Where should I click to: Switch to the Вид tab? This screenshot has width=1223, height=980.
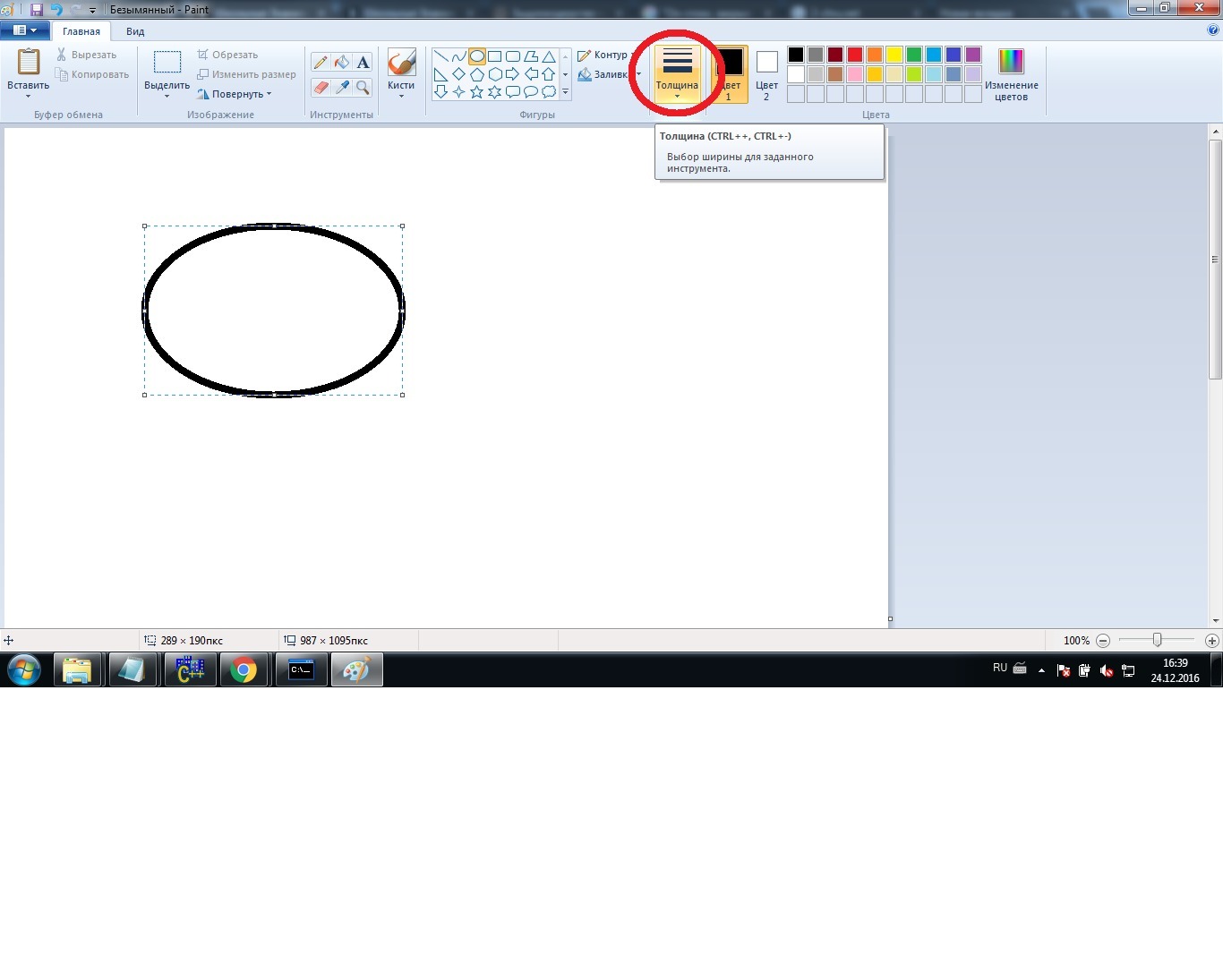pyautogui.click(x=135, y=31)
